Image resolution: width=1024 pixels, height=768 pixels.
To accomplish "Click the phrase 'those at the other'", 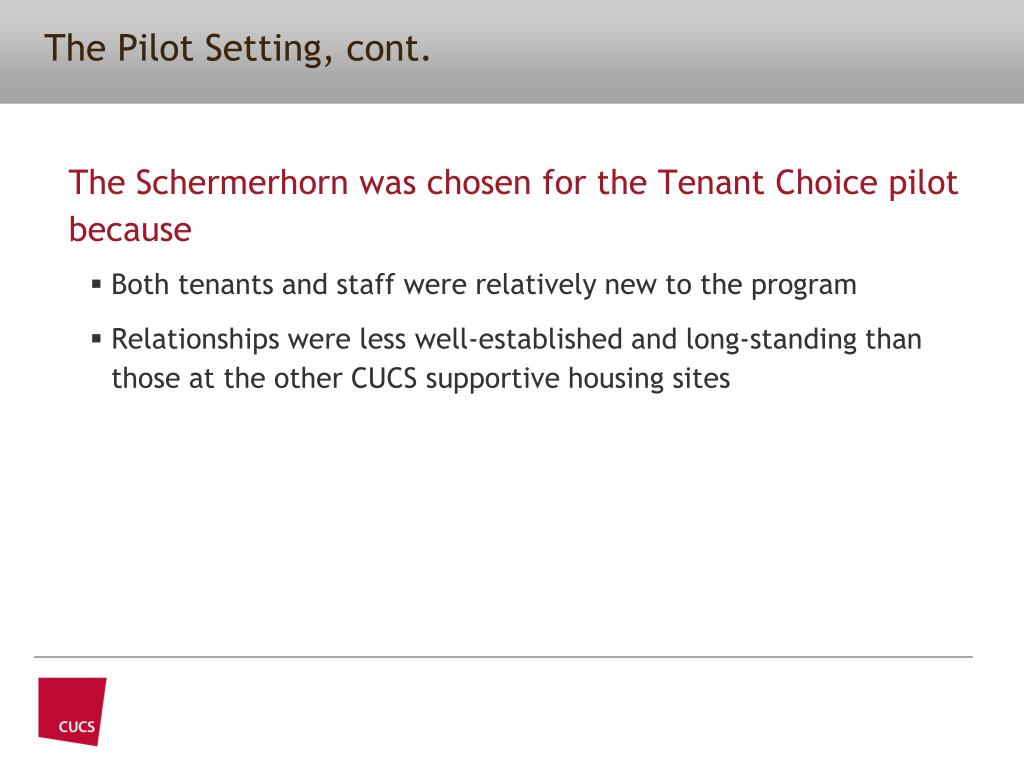I will 227,379.
